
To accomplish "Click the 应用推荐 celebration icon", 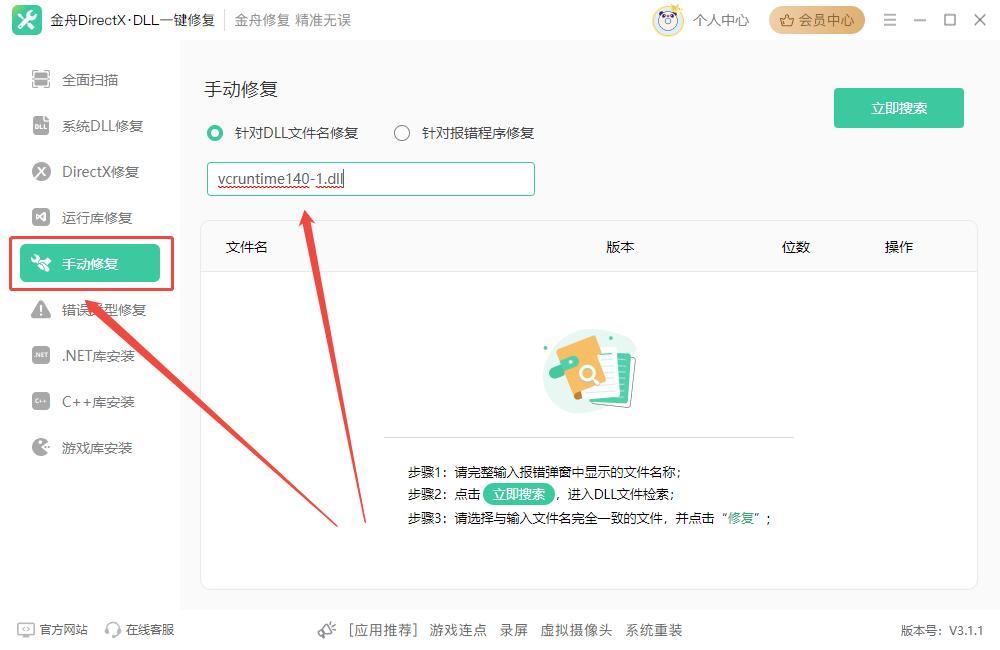I will tap(327, 630).
